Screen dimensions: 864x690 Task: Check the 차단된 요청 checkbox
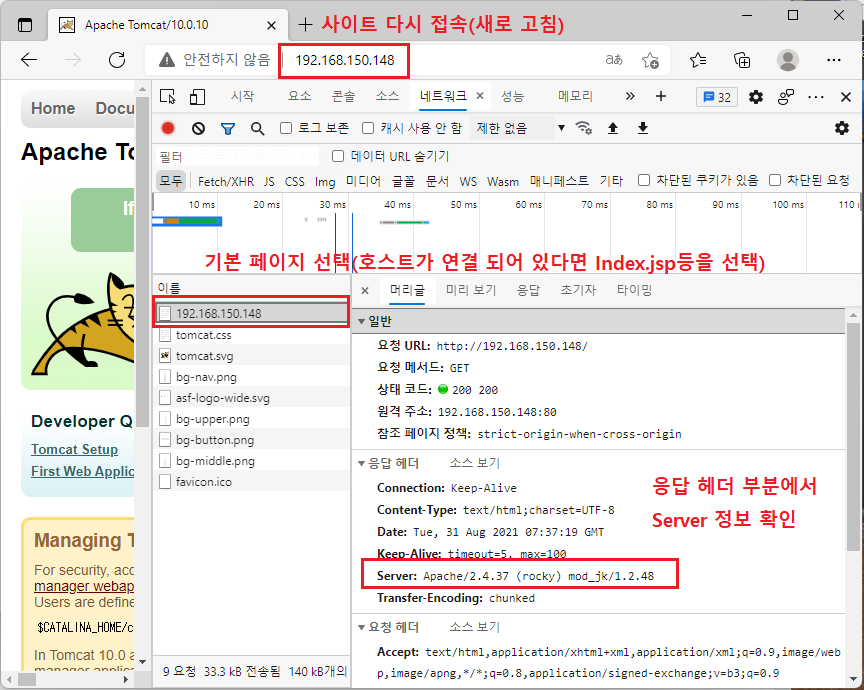[x=775, y=180]
